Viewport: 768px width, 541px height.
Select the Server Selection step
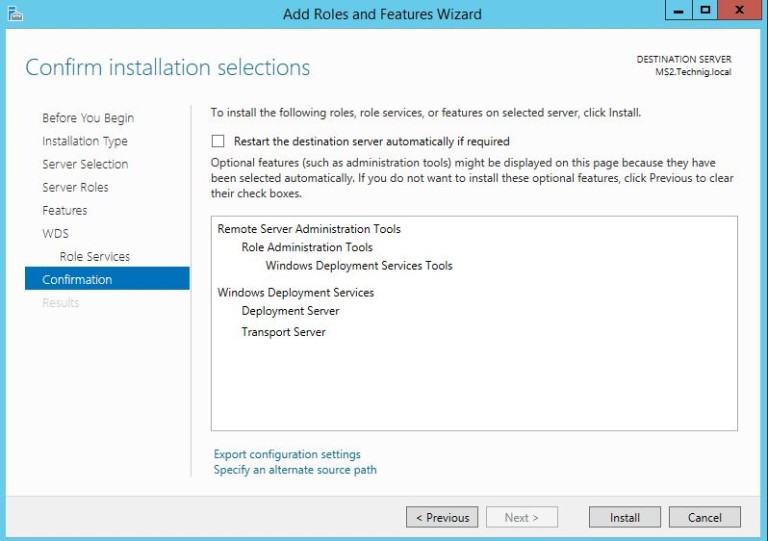(x=85, y=164)
